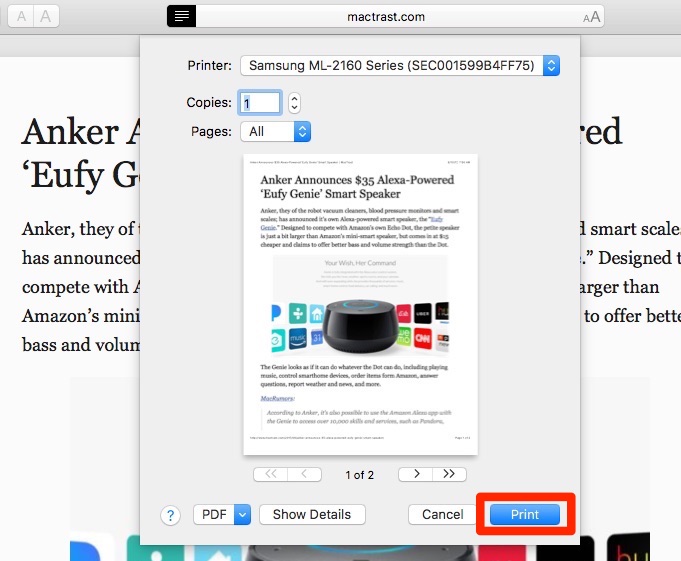Click Show Details button
The image size is (681, 561).
312,515
